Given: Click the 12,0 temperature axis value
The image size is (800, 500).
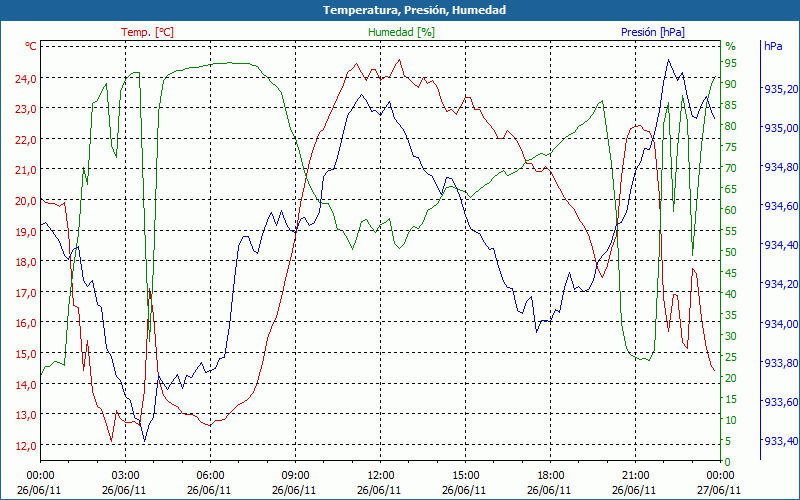Looking at the screenshot, I should 28,445.
